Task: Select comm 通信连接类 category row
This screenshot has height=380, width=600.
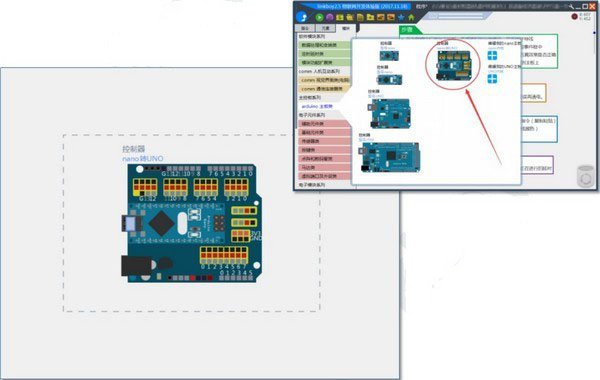Action: tap(324, 89)
